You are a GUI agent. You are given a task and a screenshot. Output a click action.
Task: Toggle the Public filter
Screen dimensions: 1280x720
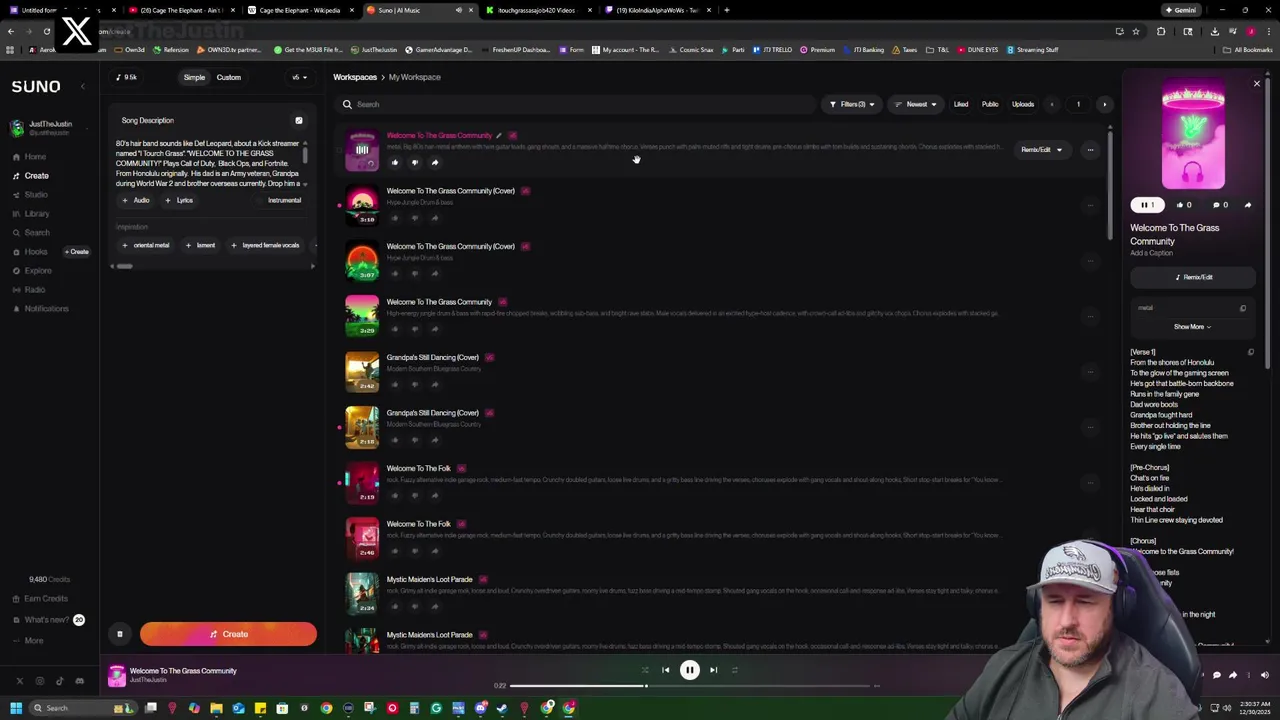pyautogui.click(x=990, y=104)
